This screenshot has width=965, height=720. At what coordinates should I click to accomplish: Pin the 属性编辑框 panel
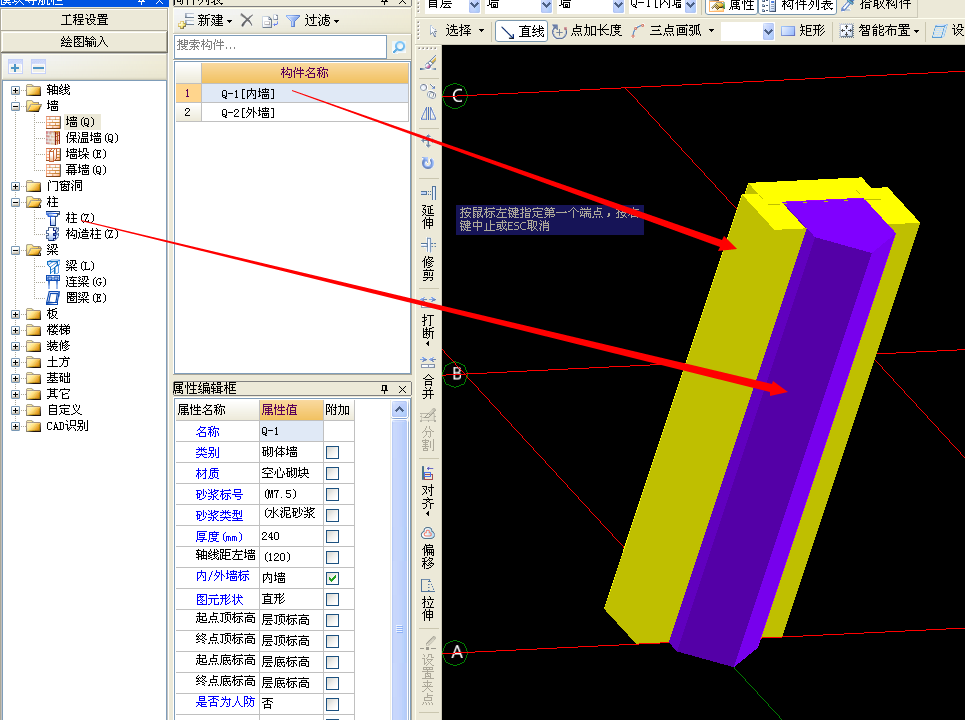pos(385,388)
